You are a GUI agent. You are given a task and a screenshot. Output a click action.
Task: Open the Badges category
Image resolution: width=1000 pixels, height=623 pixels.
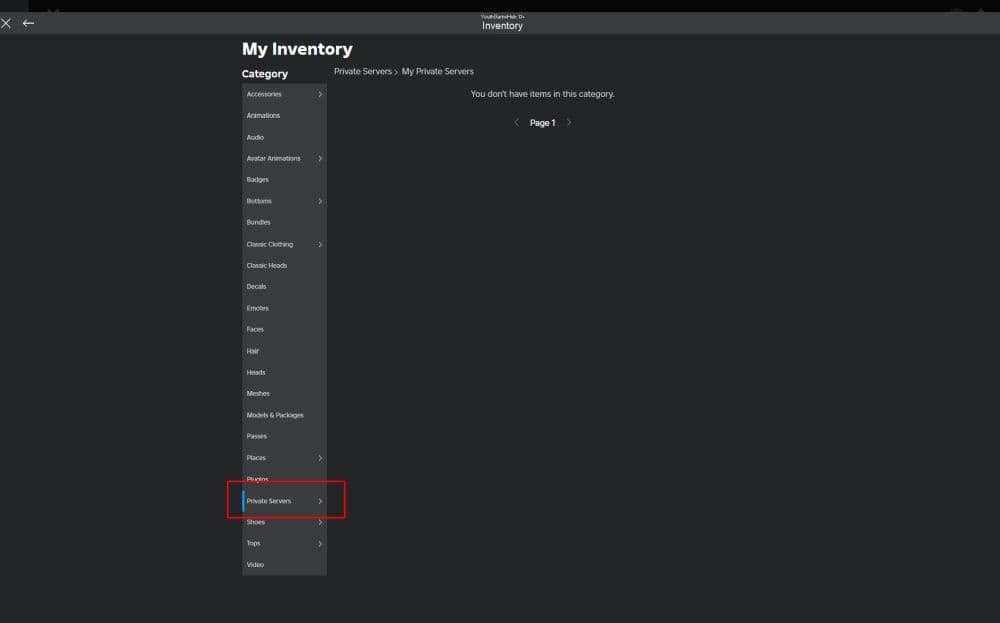coord(257,179)
